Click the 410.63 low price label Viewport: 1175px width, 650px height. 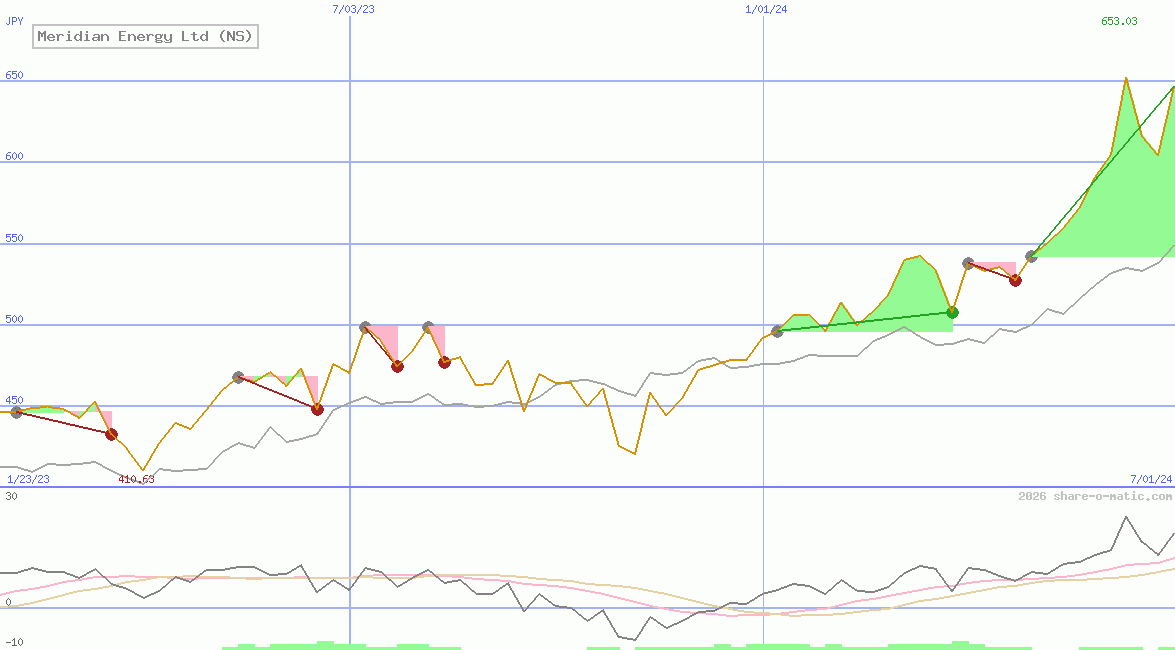point(137,480)
